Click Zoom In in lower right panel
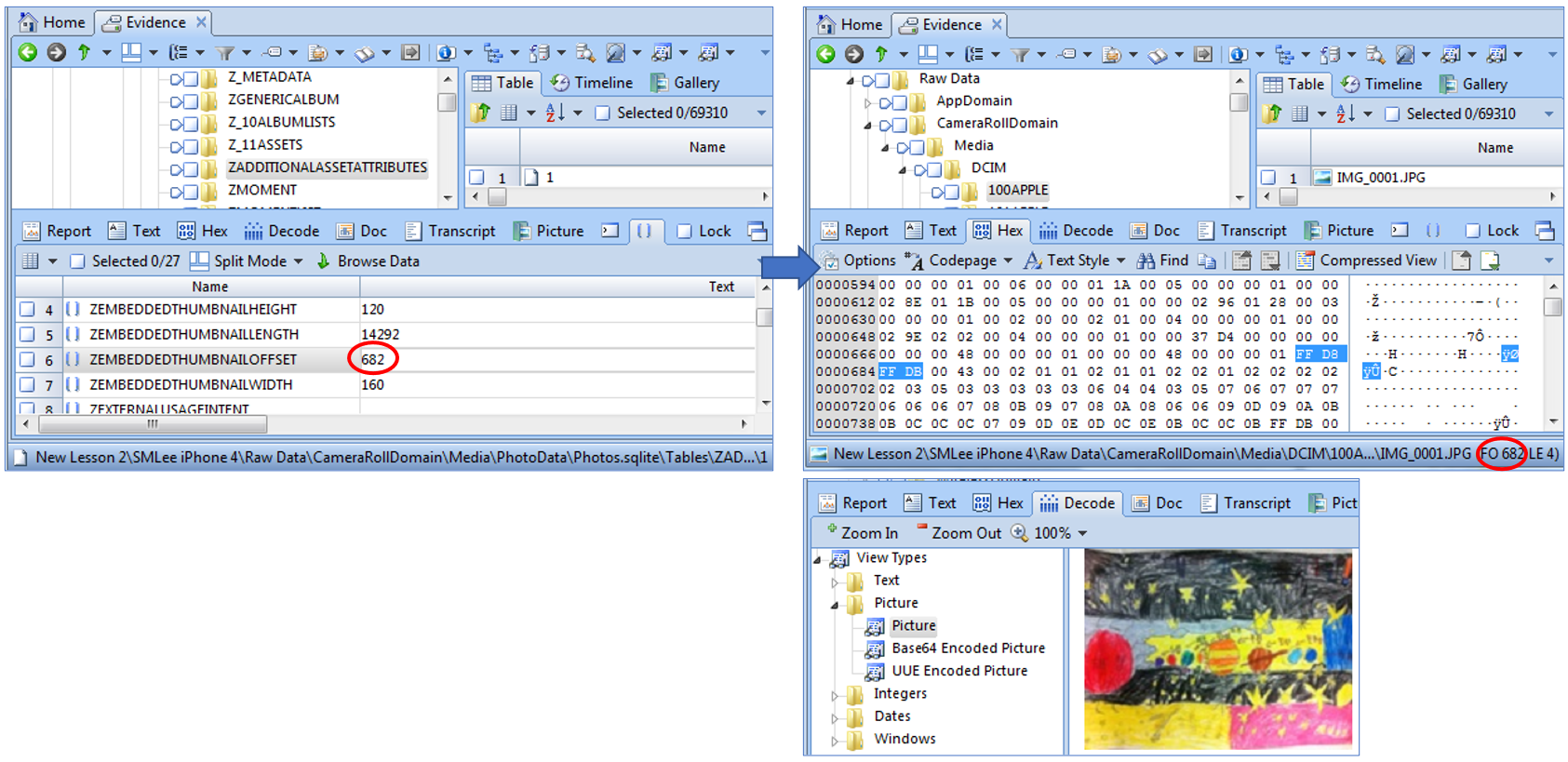This screenshot has width=1568, height=762. tap(862, 533)
